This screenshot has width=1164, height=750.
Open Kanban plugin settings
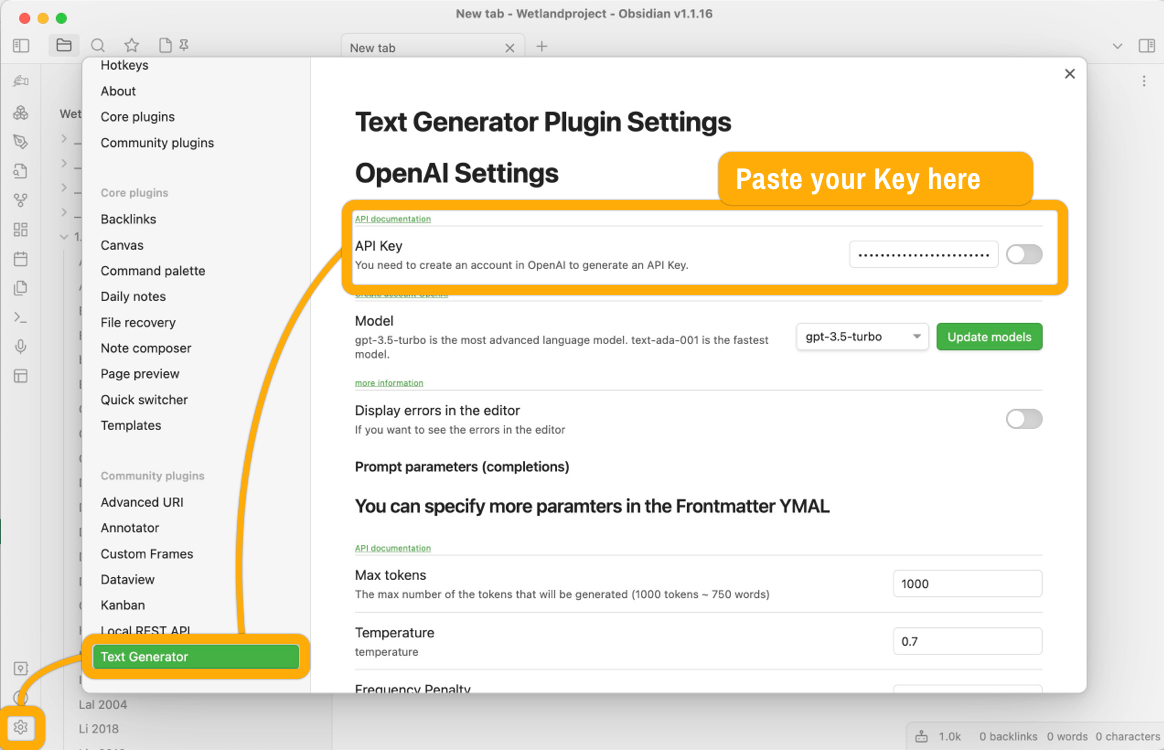tap(123, 605)
